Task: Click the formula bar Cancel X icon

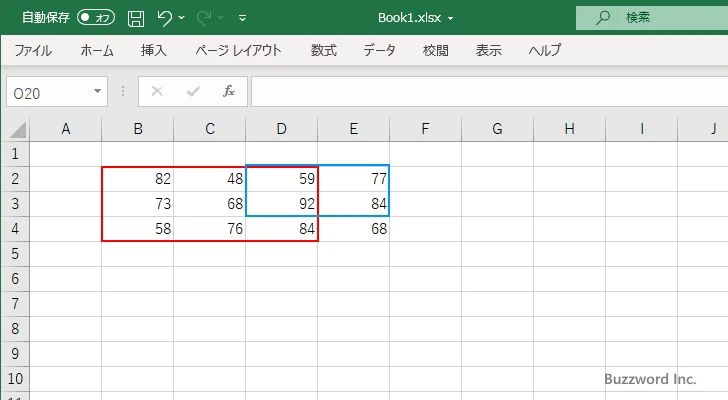Action: (x=157, y=91)
